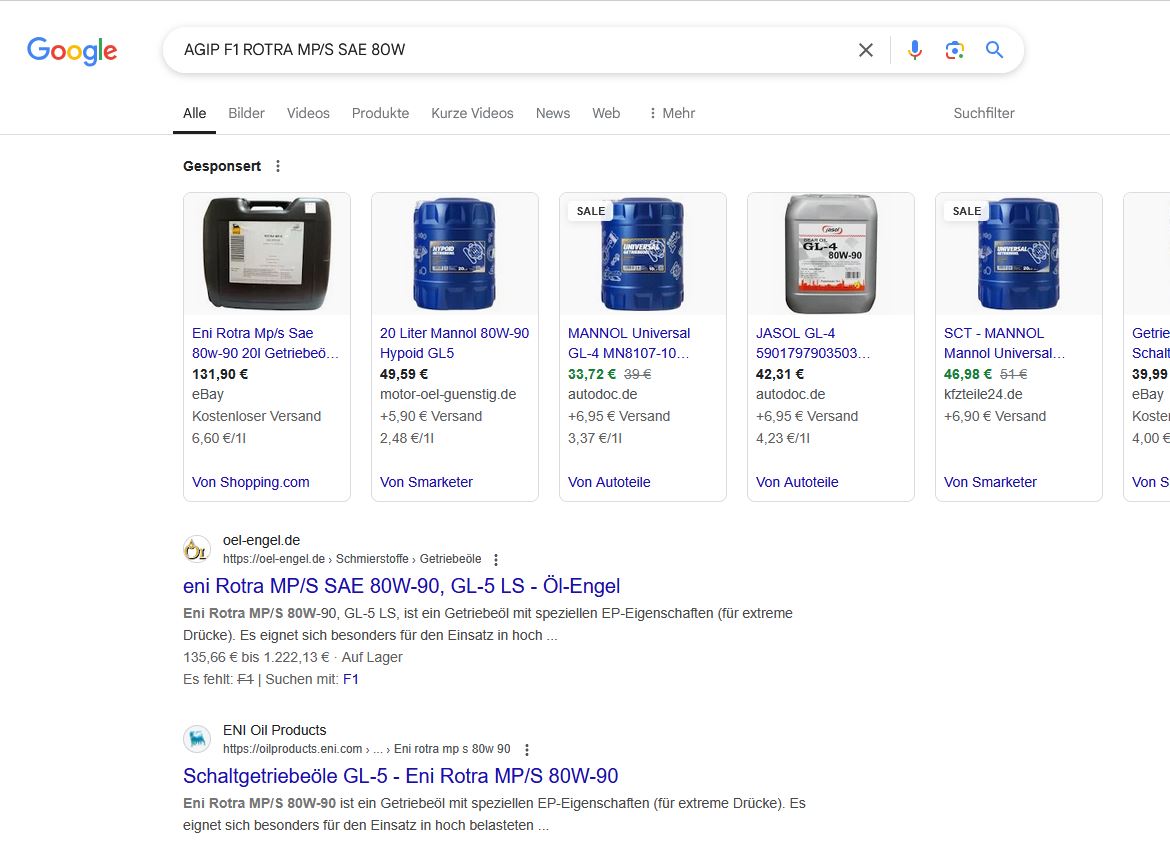Viewport: 1170px width, 844px height.
Task: Open Schaltgetriebeöle GL-5 Eni Rotra result
Action: click(x=400, y=776)
